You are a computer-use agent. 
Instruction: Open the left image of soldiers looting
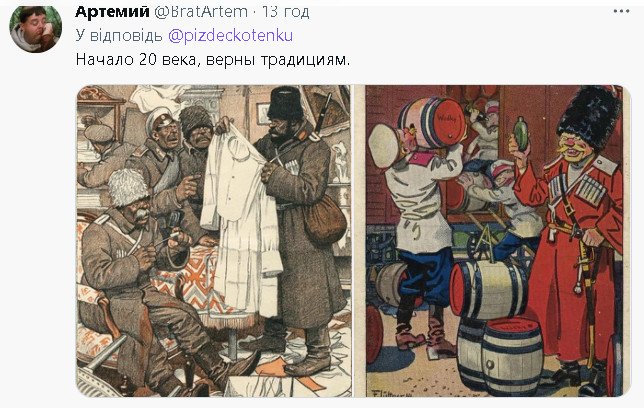pos(214,241)
